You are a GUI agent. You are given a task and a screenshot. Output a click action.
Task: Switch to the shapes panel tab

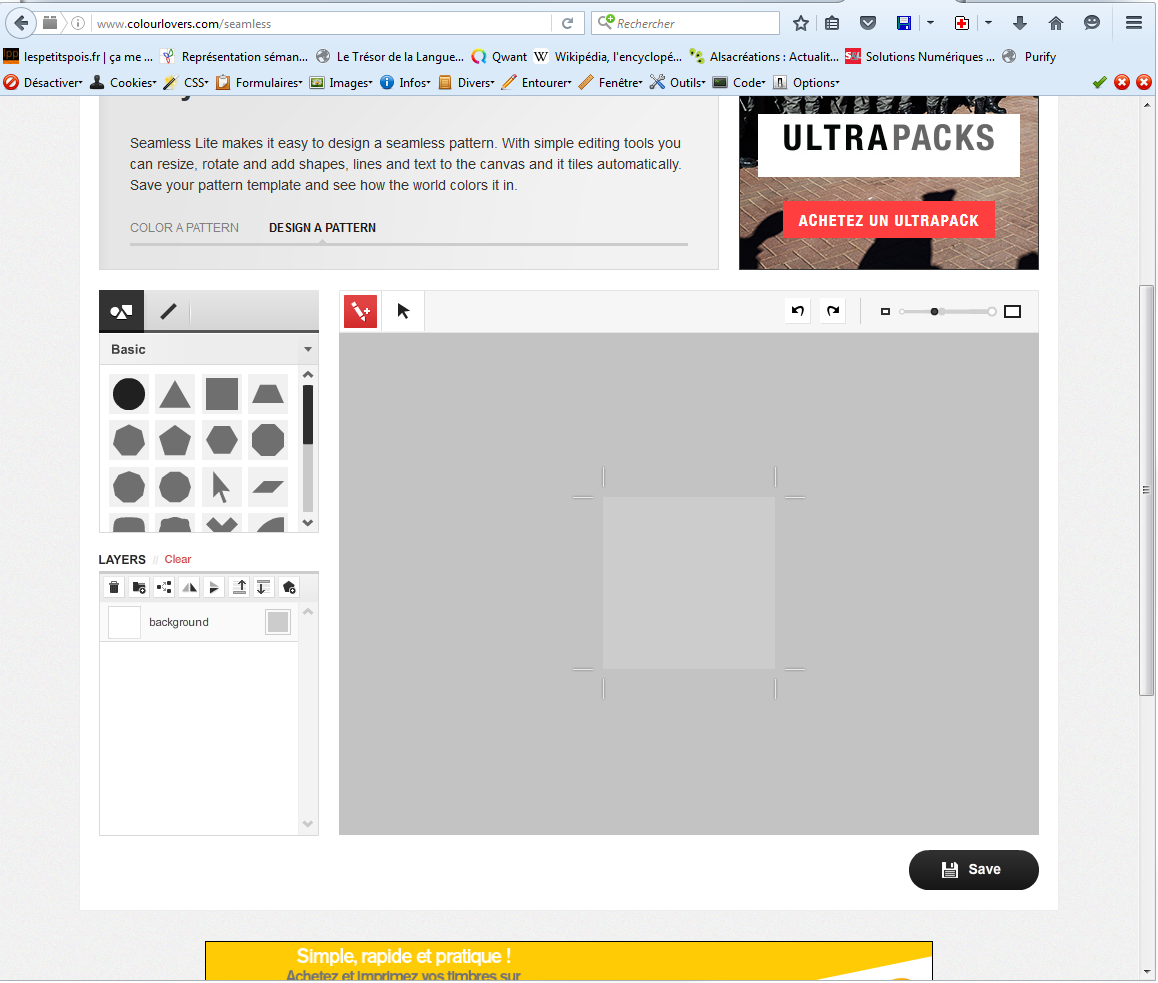[x=121, y=311]
